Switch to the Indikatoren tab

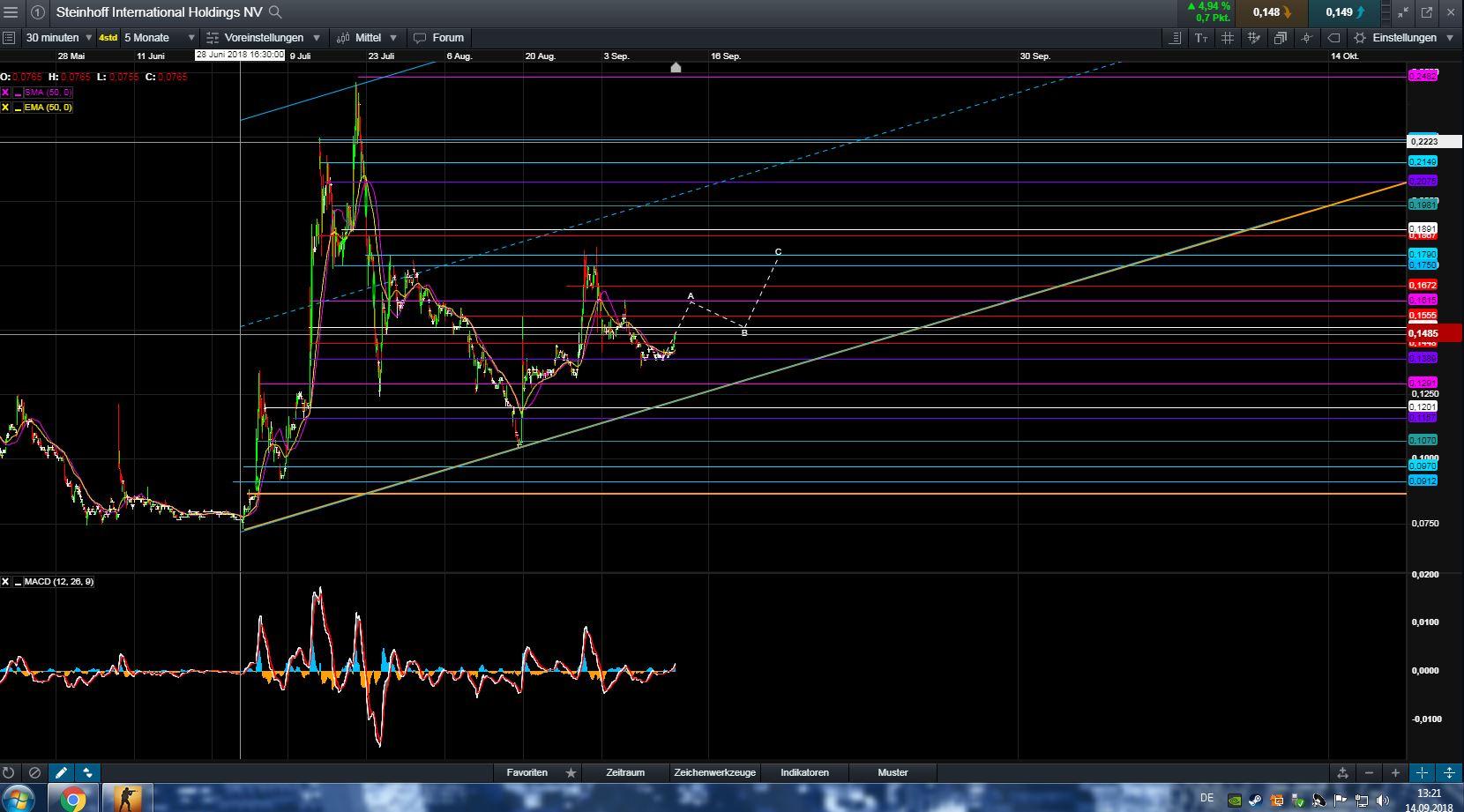click(x=804, y=772)
